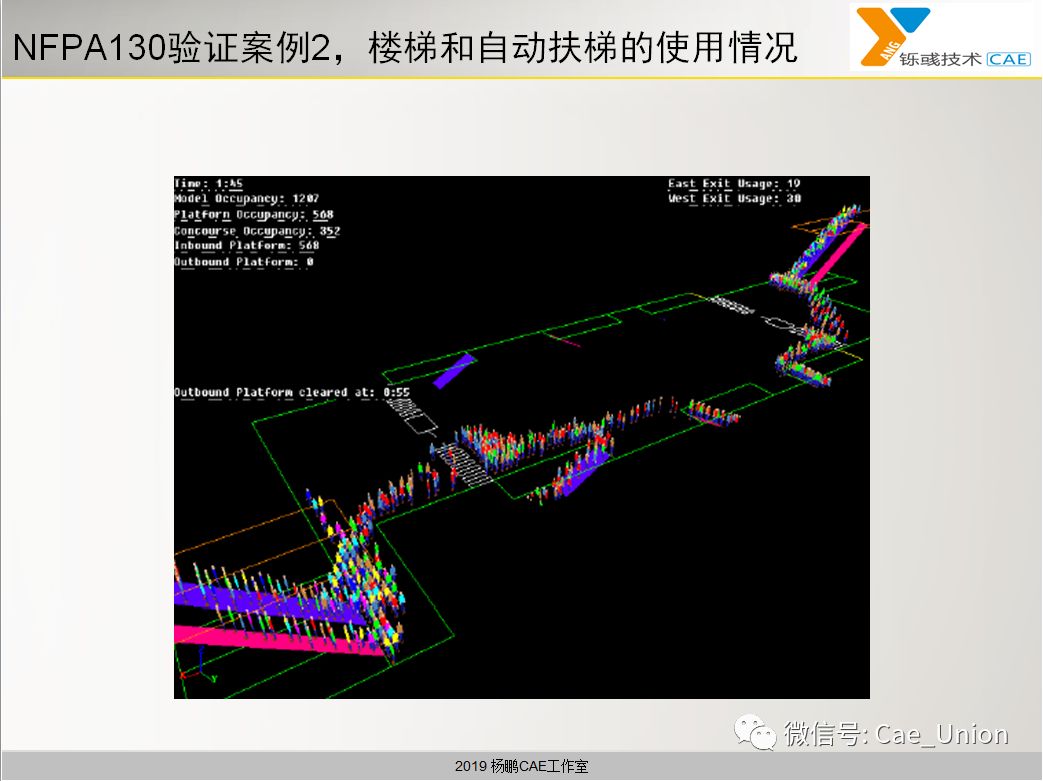Select the Time: 1:45 readout
Image resolution: width=1043 pixels, height=781 pixels.
[208, 184]
